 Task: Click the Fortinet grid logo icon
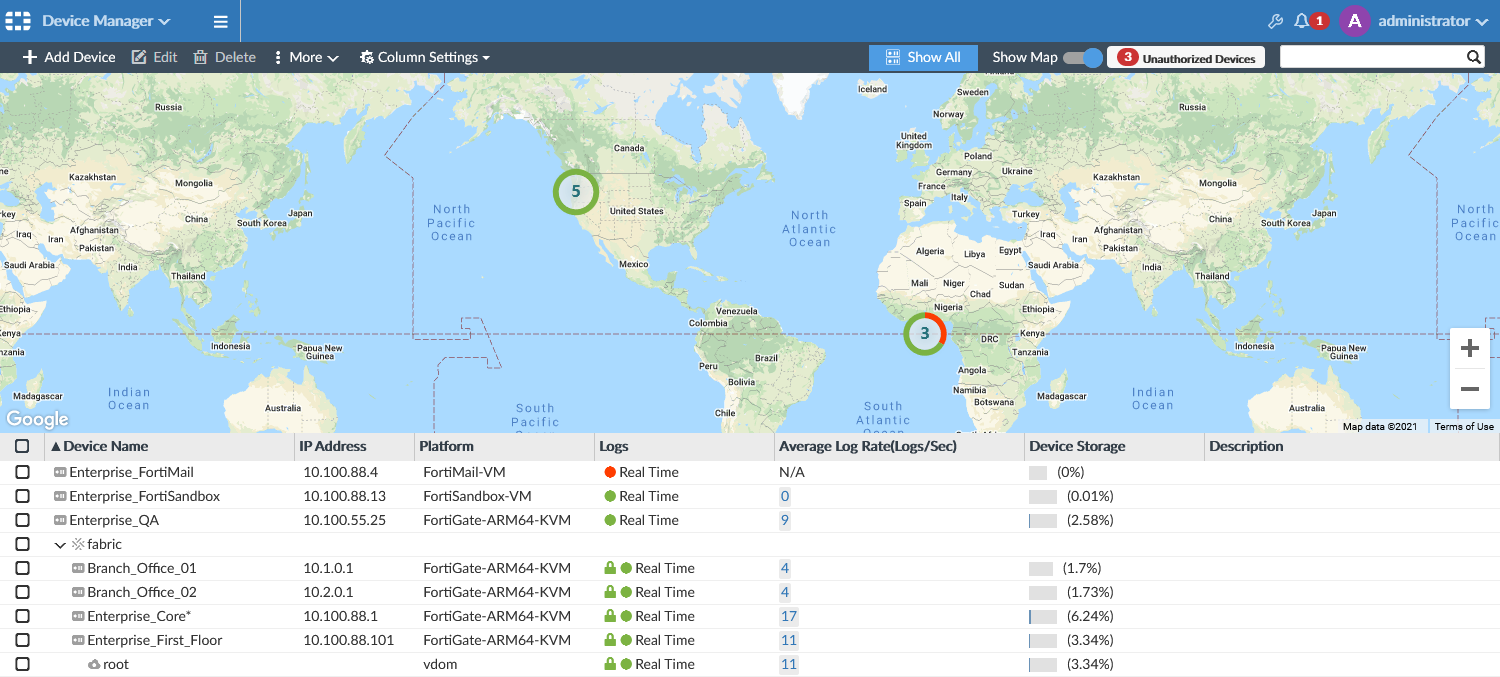click(18, 21)
